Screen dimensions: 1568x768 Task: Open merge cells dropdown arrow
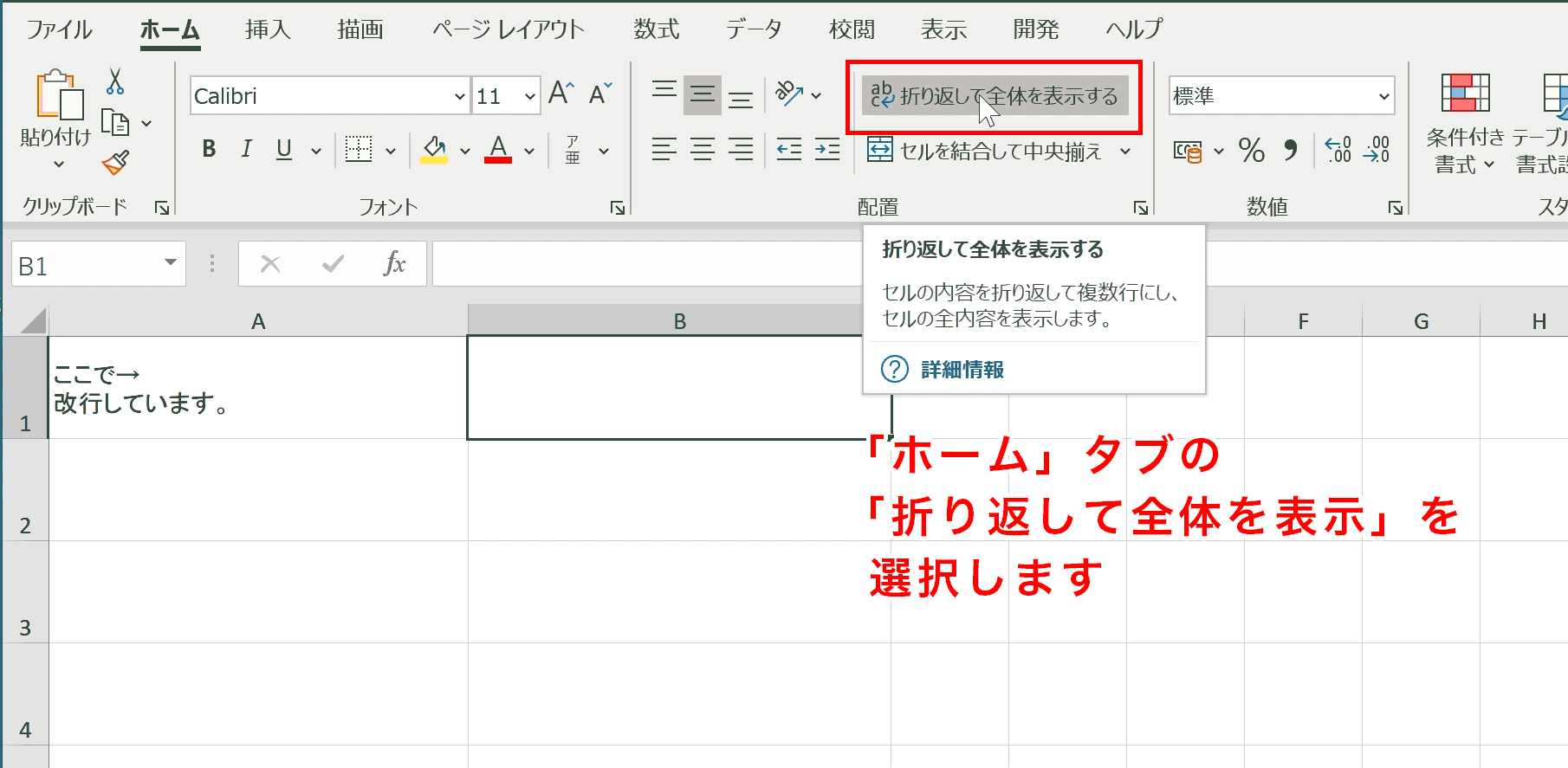tap(1125, 151)
